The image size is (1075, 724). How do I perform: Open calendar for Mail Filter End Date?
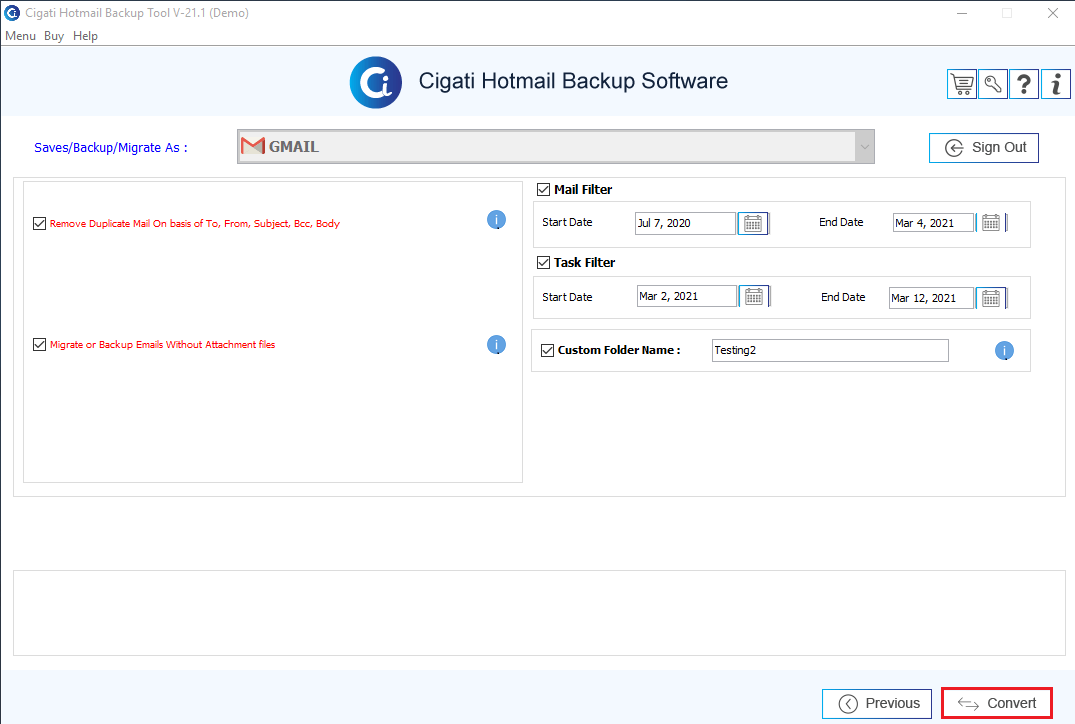[x=991, y=223]
